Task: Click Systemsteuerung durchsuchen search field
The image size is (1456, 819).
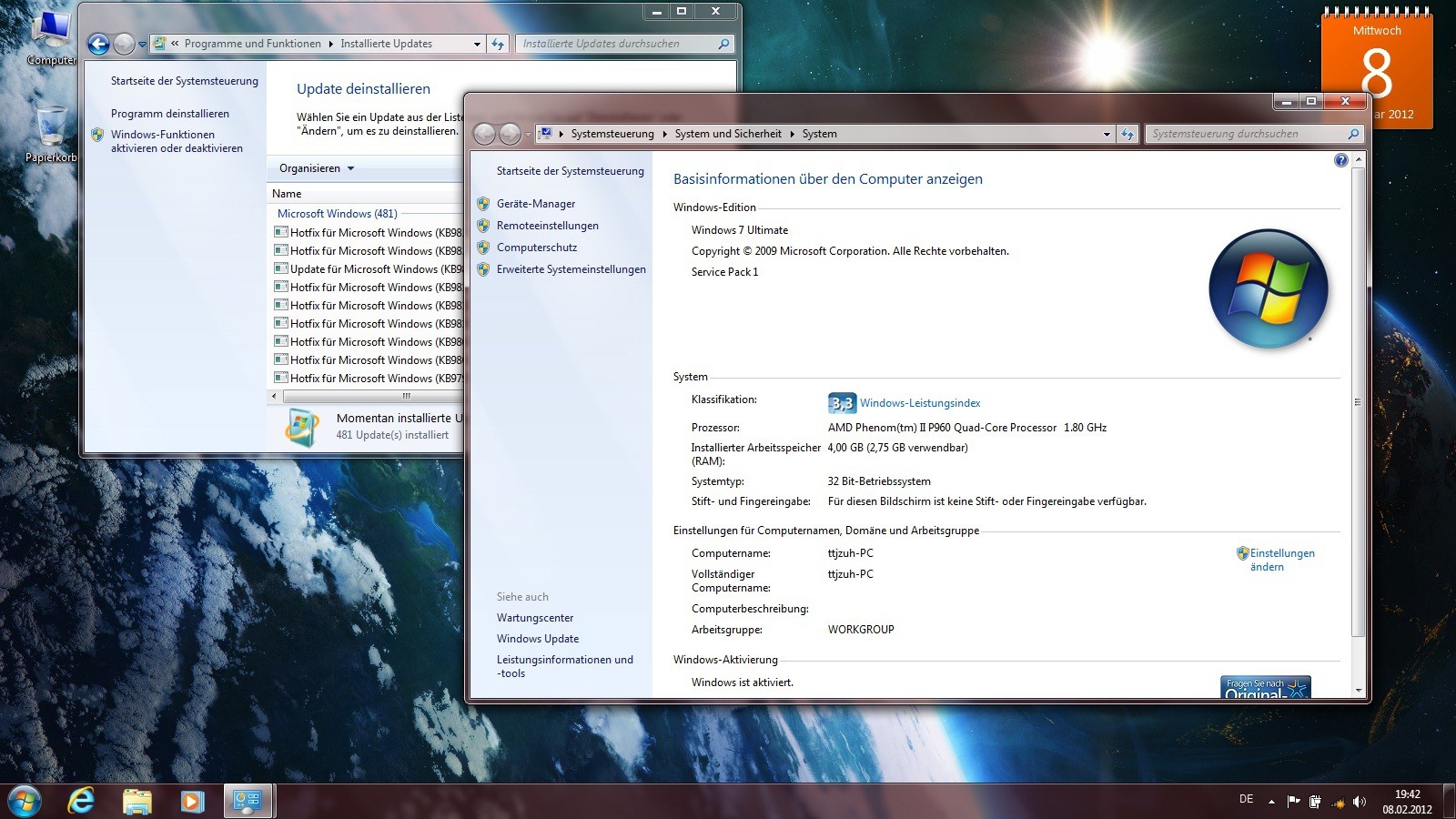Action: pyautogui.click(x=1245, y=134)
